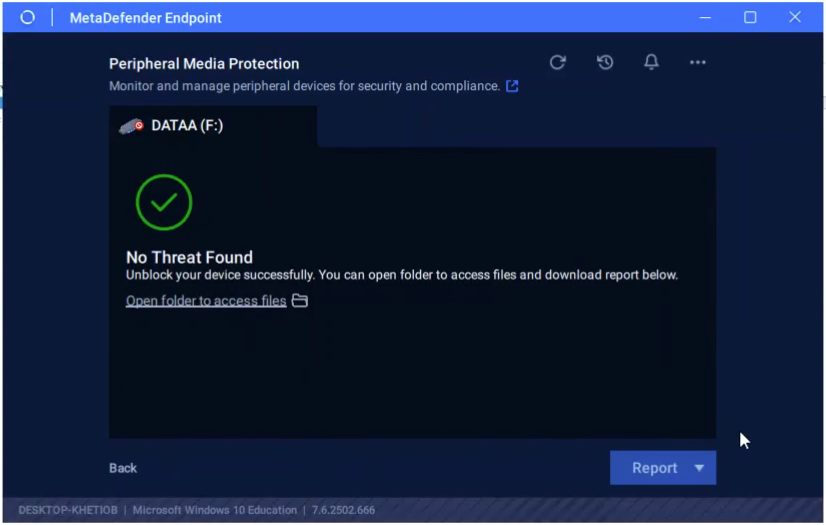Click the No Threat Found heading

189,257
